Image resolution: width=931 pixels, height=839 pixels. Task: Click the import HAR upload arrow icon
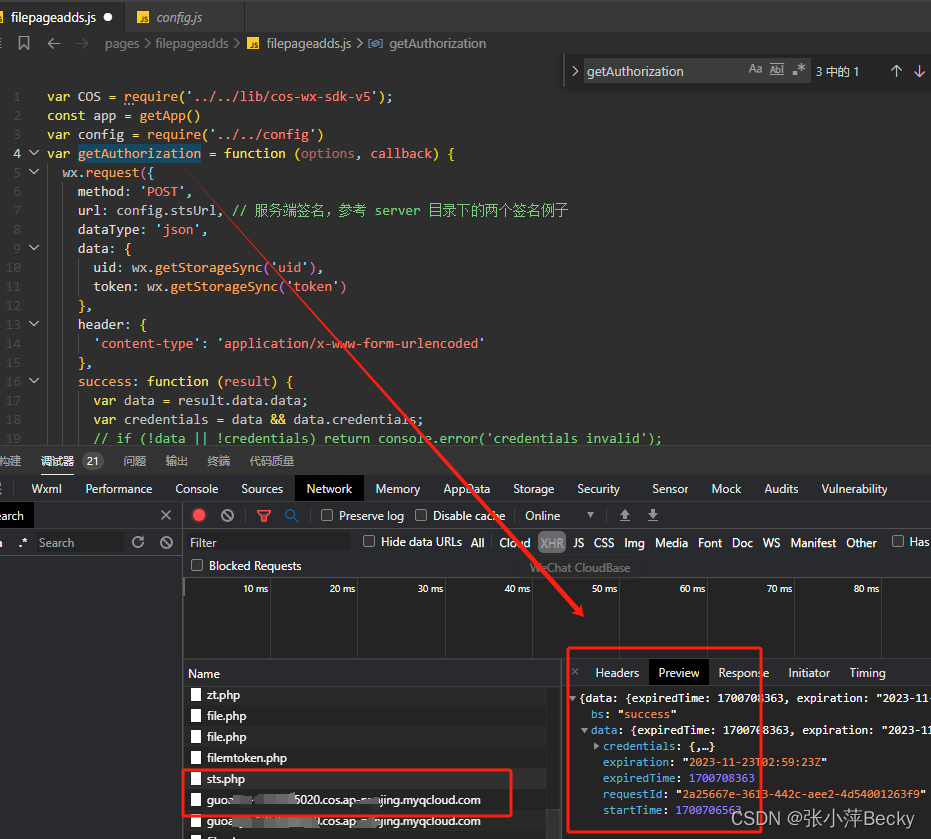click(x=625, y=515)
